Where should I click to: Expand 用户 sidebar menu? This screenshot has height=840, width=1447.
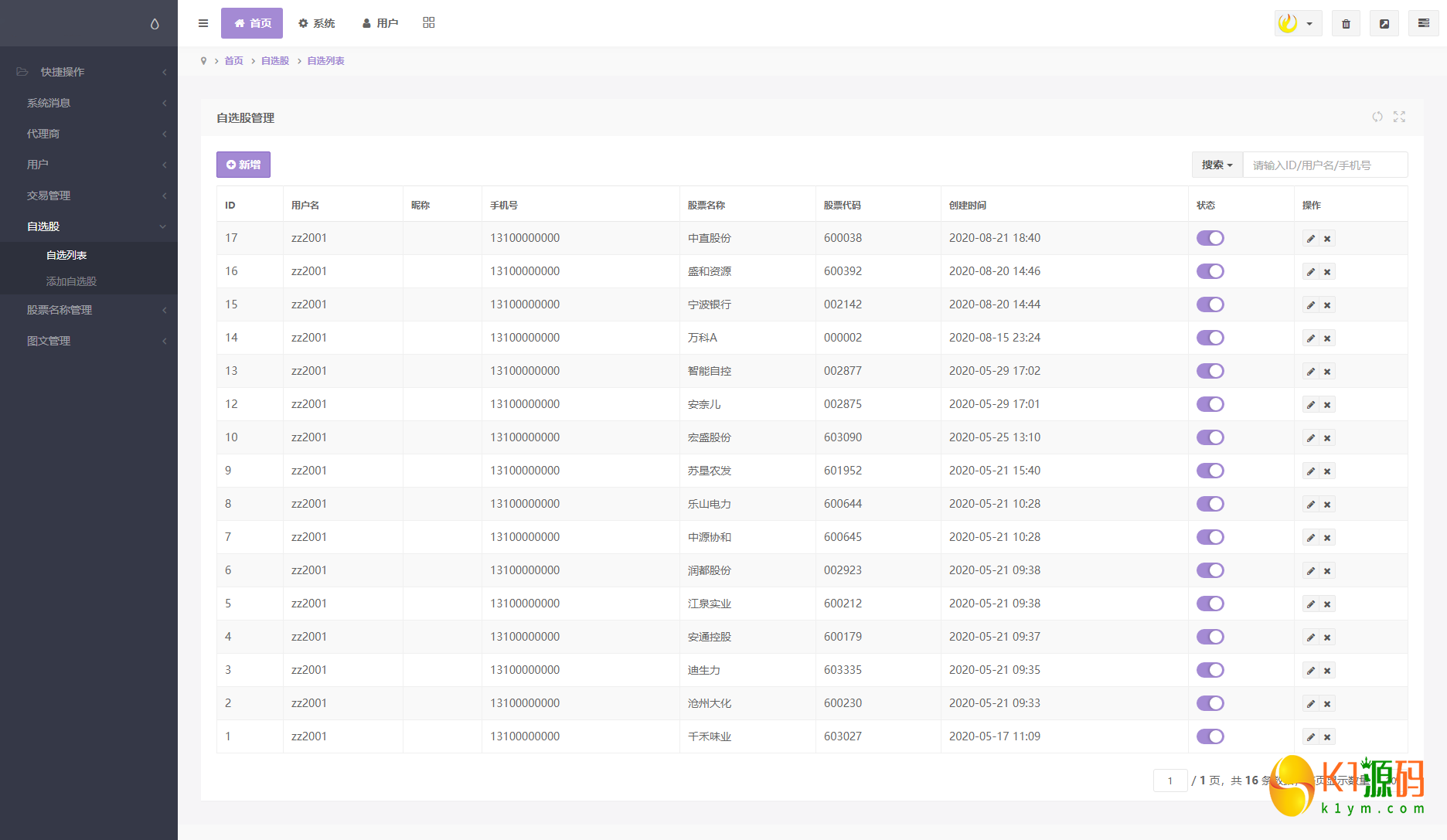[x=89, y=165]
